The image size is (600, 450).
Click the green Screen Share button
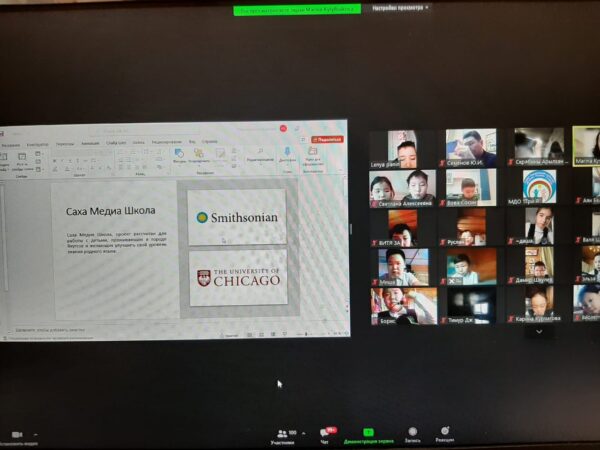point(368,436)
